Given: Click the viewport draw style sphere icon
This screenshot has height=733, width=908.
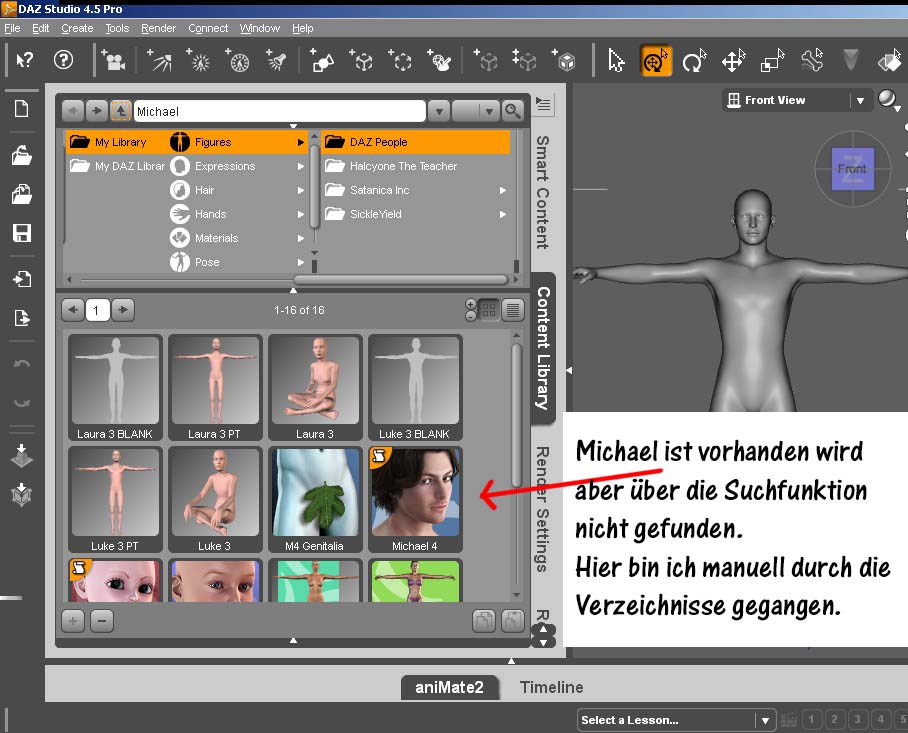Looking at the screenshot, I should coord(887,100).
